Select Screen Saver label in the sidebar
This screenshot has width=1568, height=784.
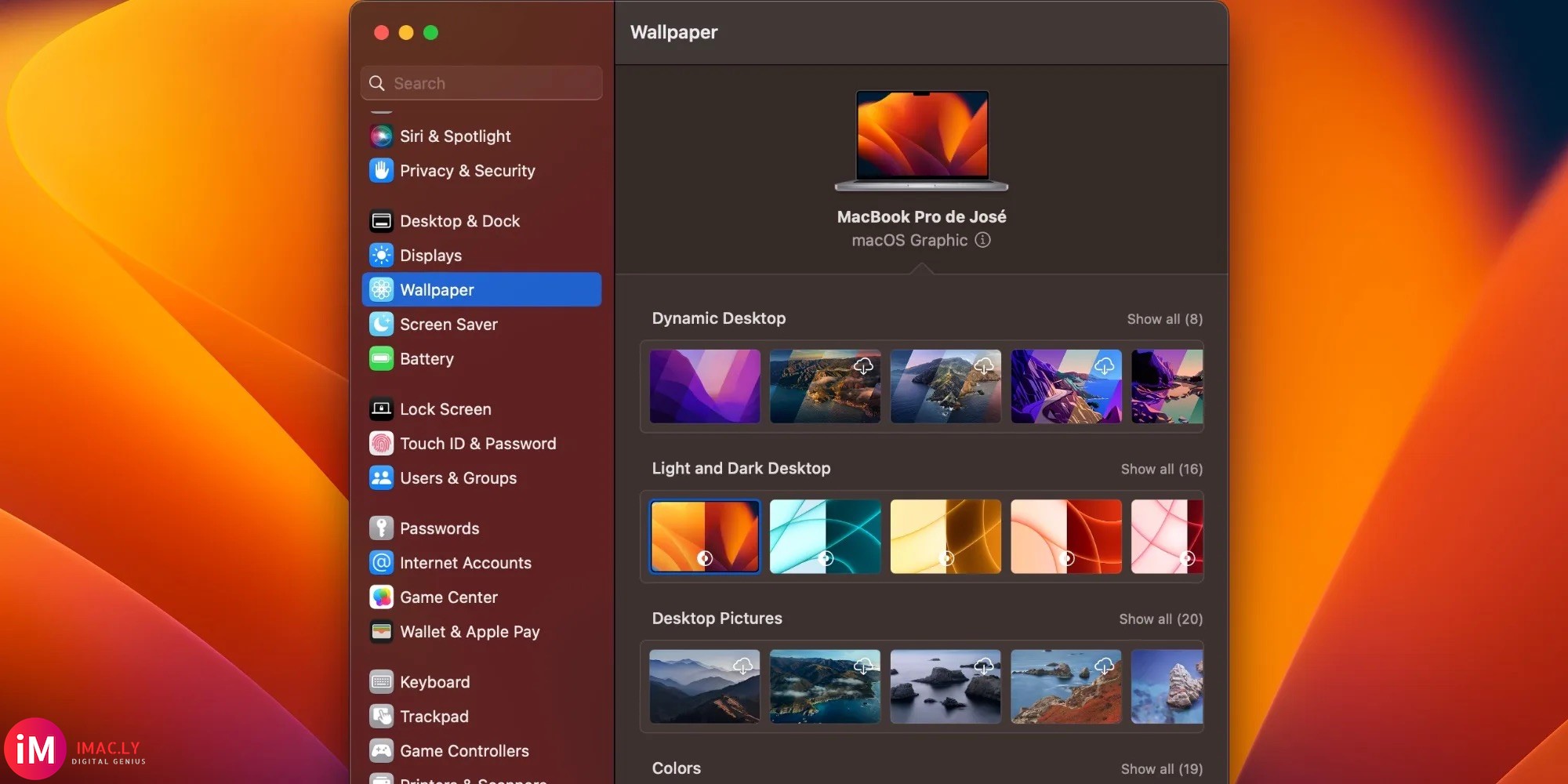click(x=448, y=325)
